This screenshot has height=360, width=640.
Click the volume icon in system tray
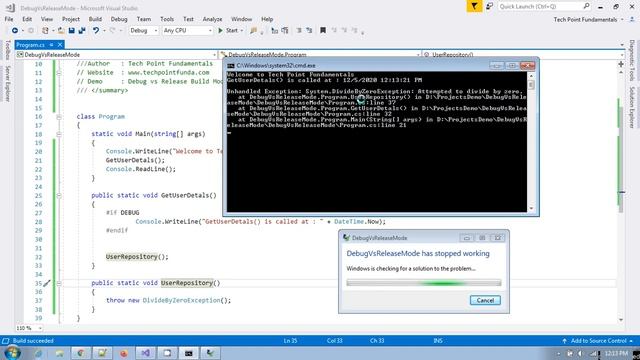pyautogui.click(x=580, y=353)
